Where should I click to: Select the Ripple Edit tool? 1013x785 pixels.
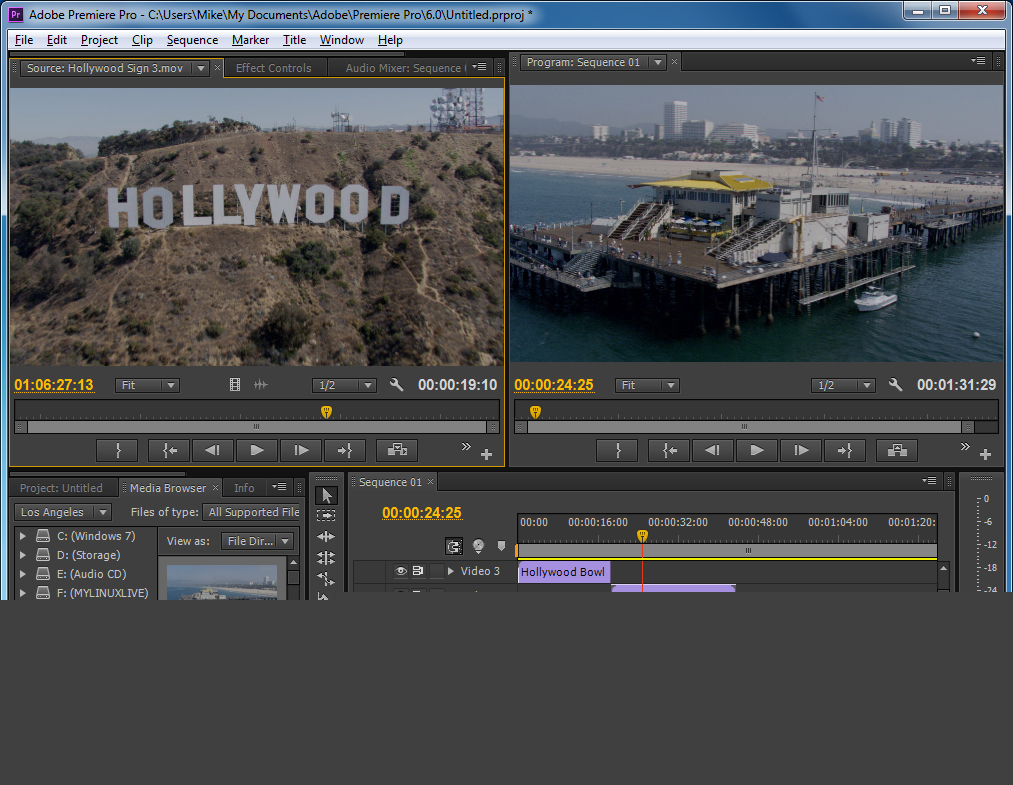click(x=327, y=537)
